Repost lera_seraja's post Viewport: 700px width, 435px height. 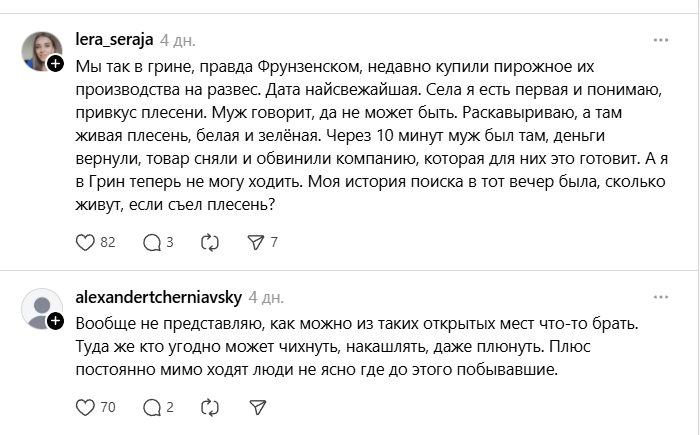[210, 241]
